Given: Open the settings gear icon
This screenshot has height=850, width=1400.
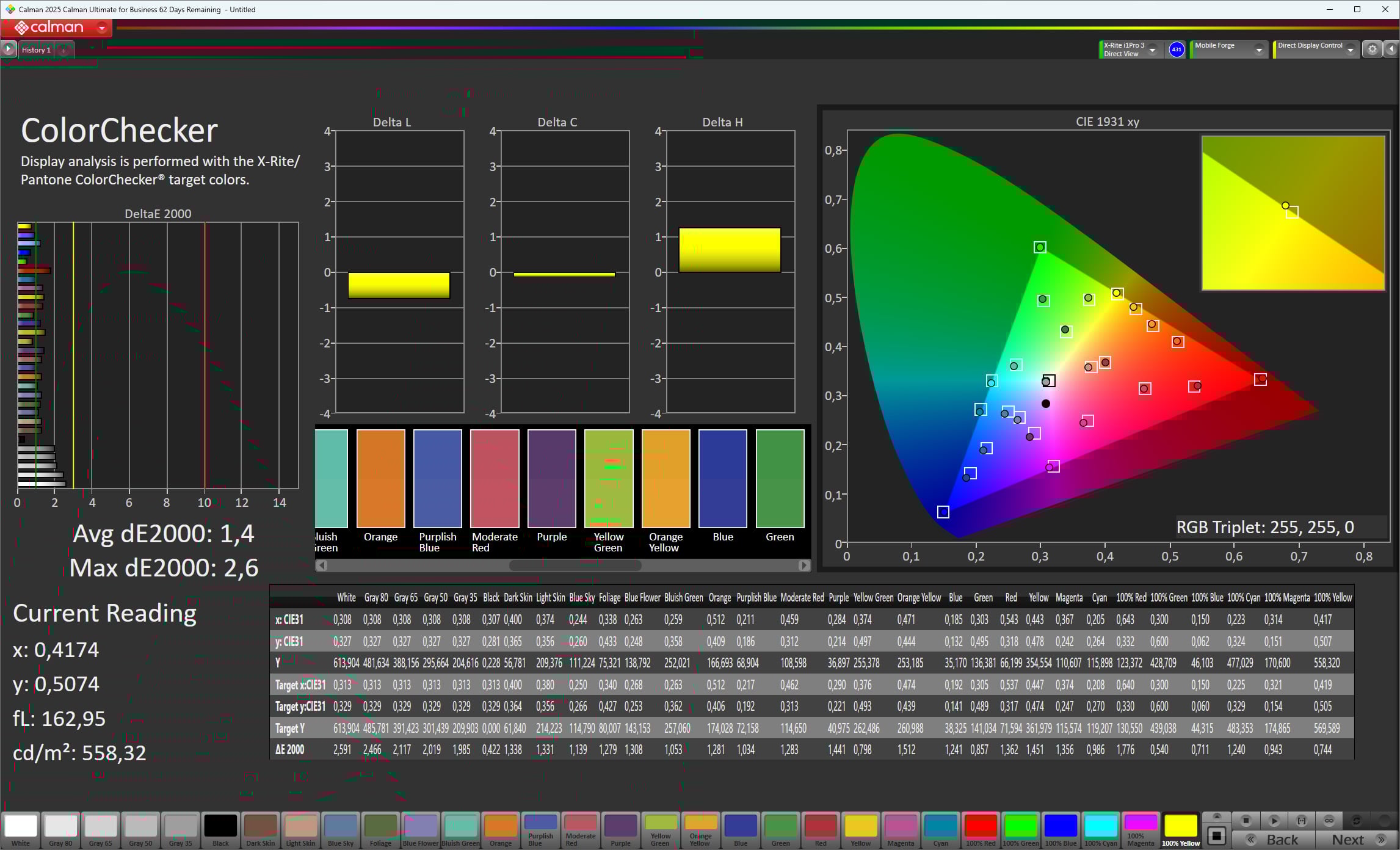Looking at the screenshot, I should [1372, 49].
